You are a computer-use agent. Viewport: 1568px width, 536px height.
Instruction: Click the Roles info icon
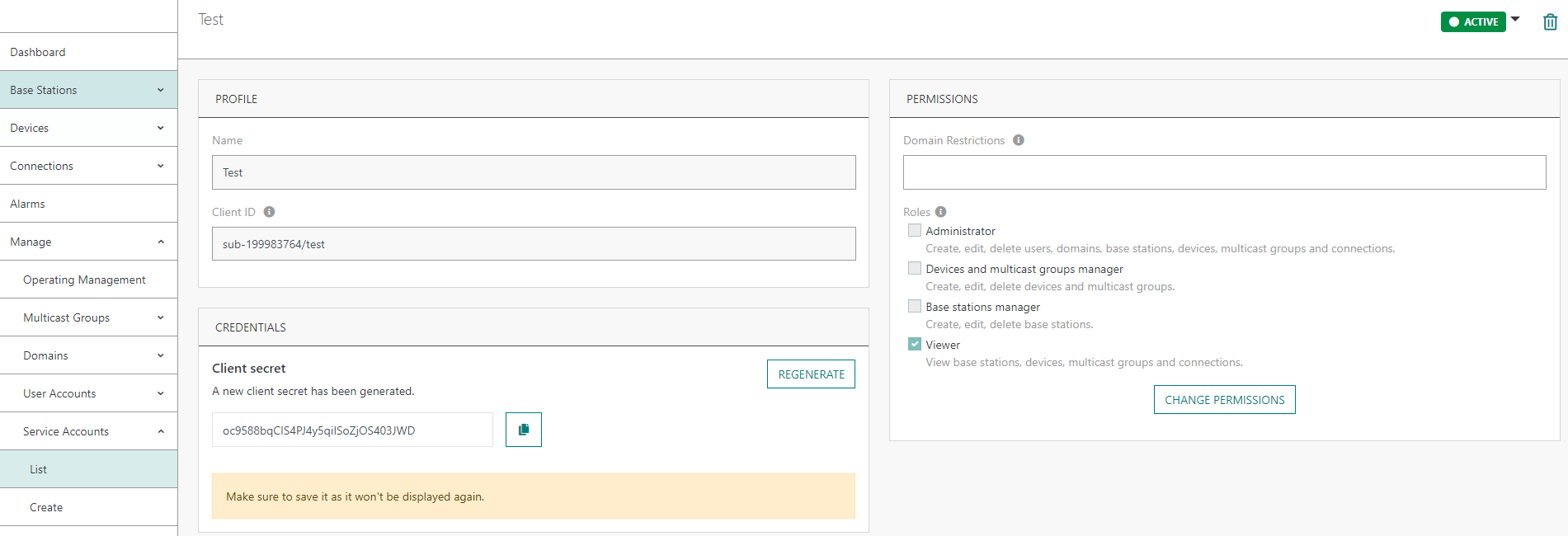click(x=941, y=212)
